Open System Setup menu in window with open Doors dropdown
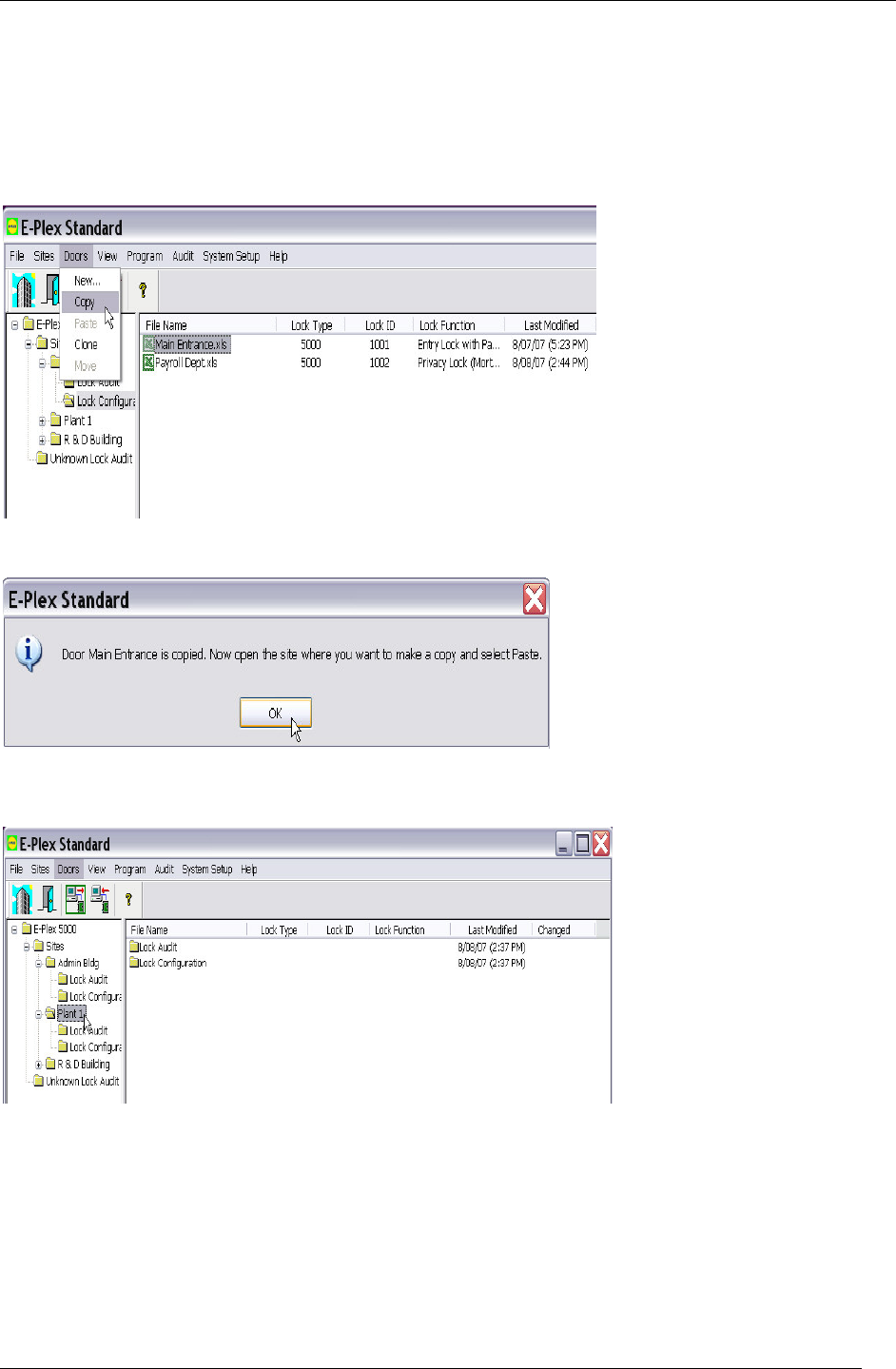This screenshot has width=896, height=1369. (231, 256)
